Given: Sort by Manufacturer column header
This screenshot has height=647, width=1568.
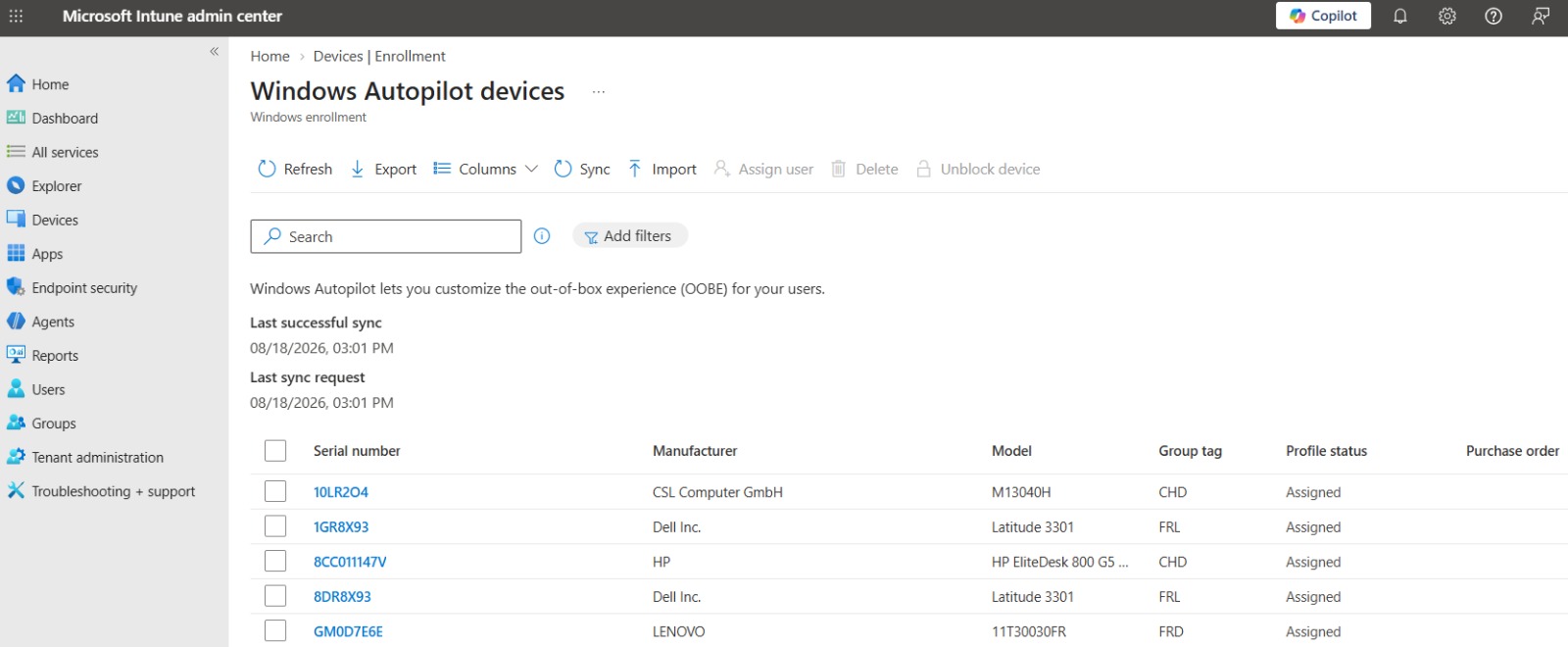Looking at the screenshot, I should [x=695, y=451].
